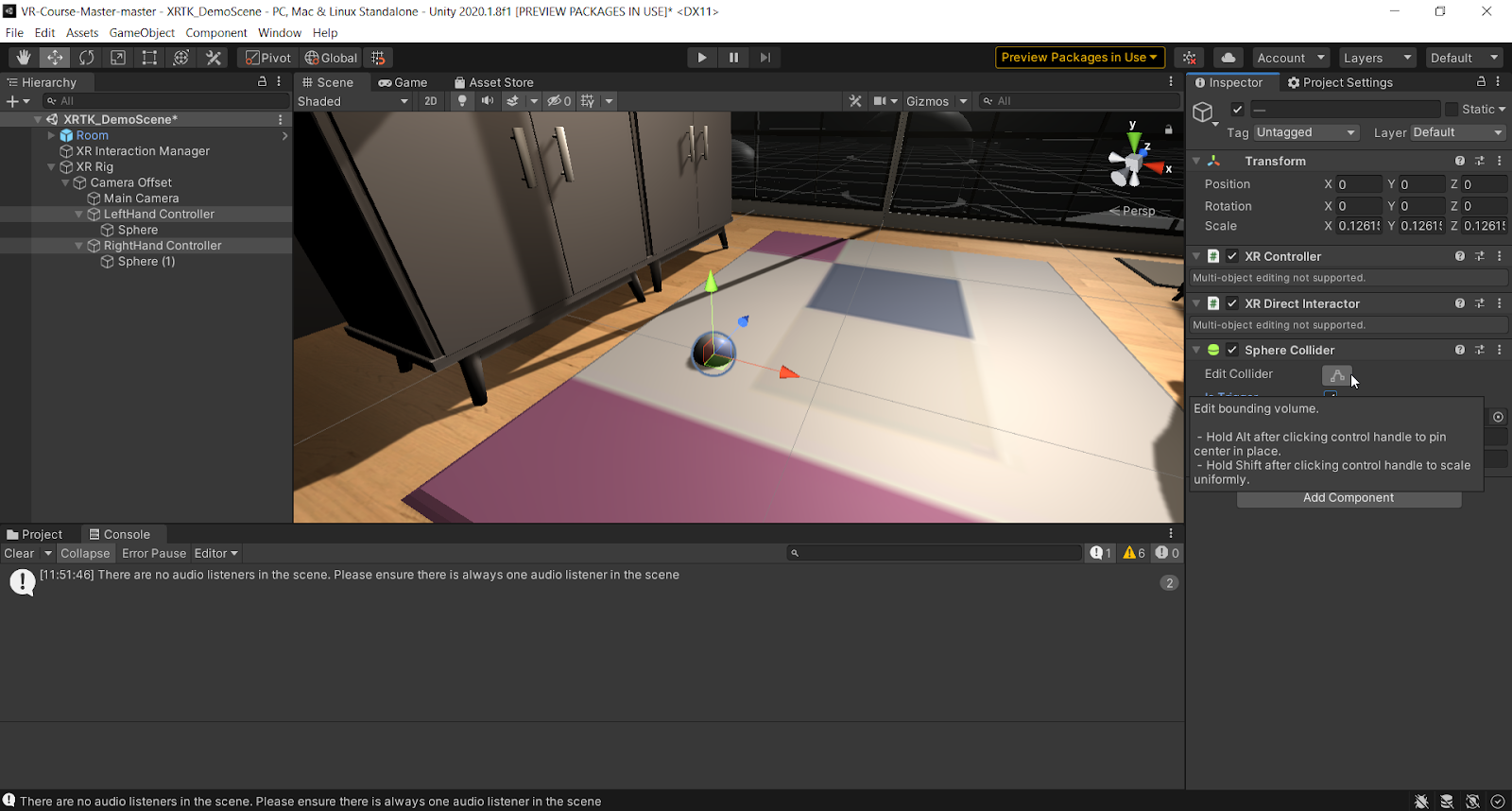The height and width of the screenshot is (811, 1512).
Task: Click the Play button
Action: [x=701, y=58]
